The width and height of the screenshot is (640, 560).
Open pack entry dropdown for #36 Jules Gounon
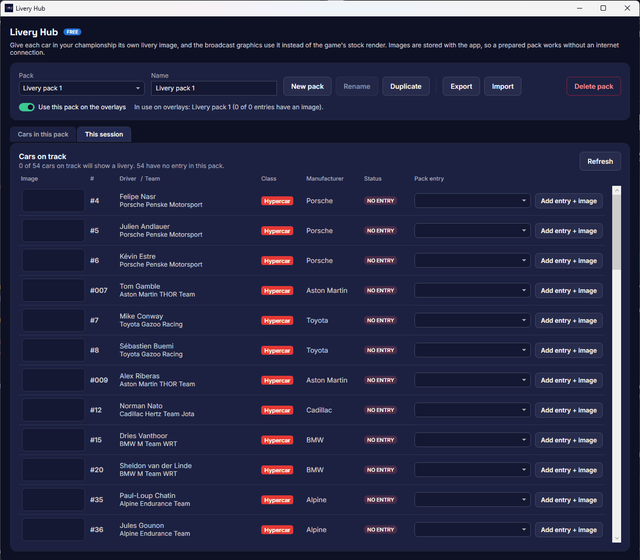click(472, 530)
